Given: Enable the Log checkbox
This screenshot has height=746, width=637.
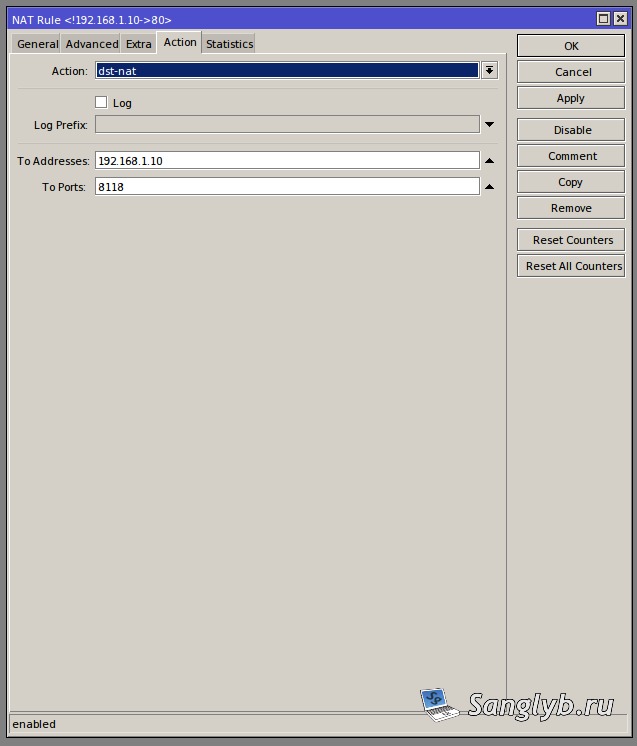Looking at the screenshot, I should [x=101, y=102].
